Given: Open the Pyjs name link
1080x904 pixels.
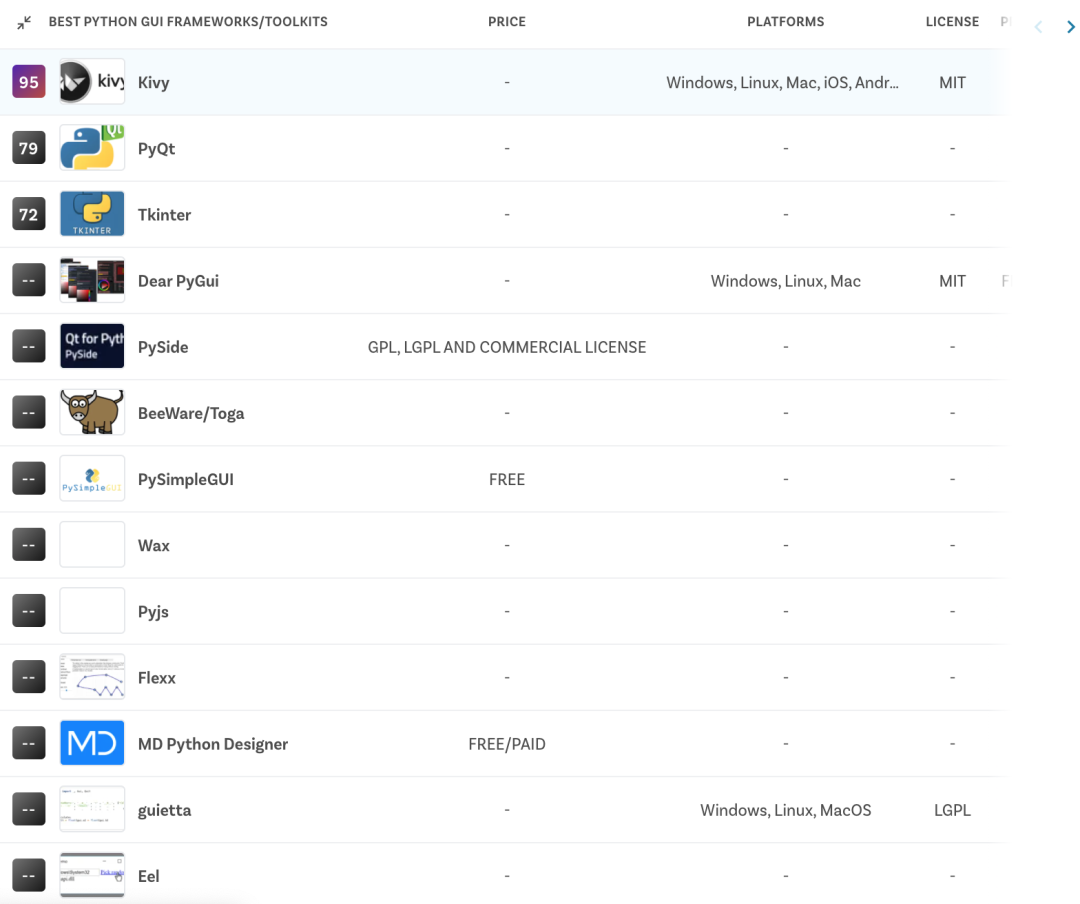Looking at the screenshot, I should (x=153, y=612).
